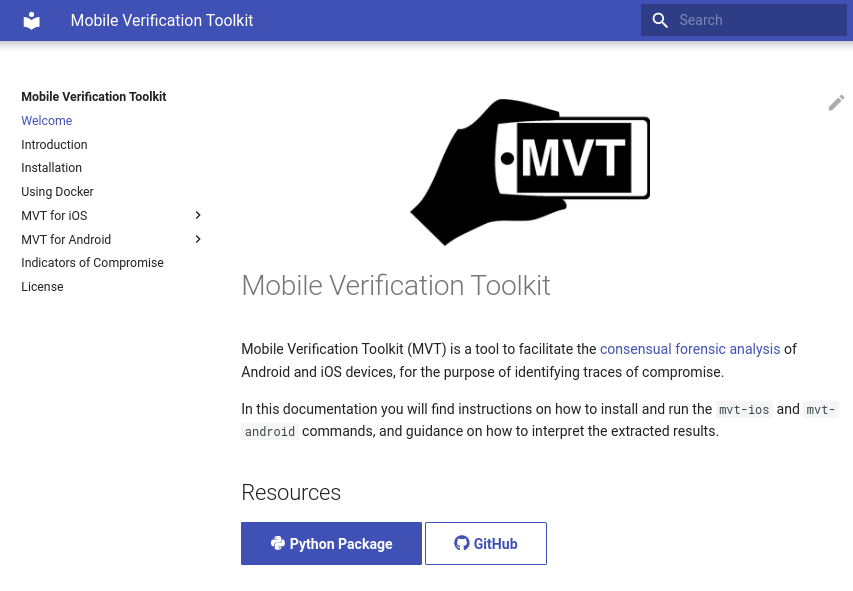
Task: Click the GitHub octocat icon
Action: coord(461,543)
